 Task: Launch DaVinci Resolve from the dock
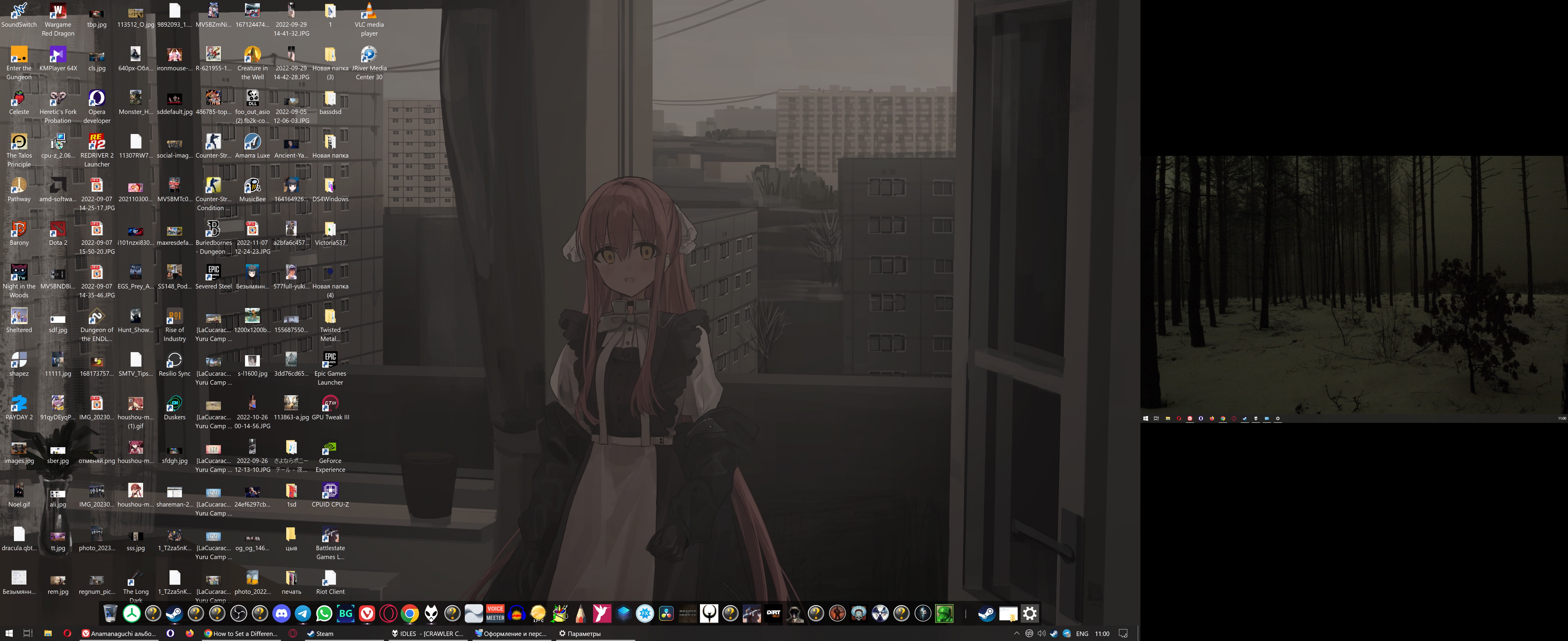(x=666, y=614)
